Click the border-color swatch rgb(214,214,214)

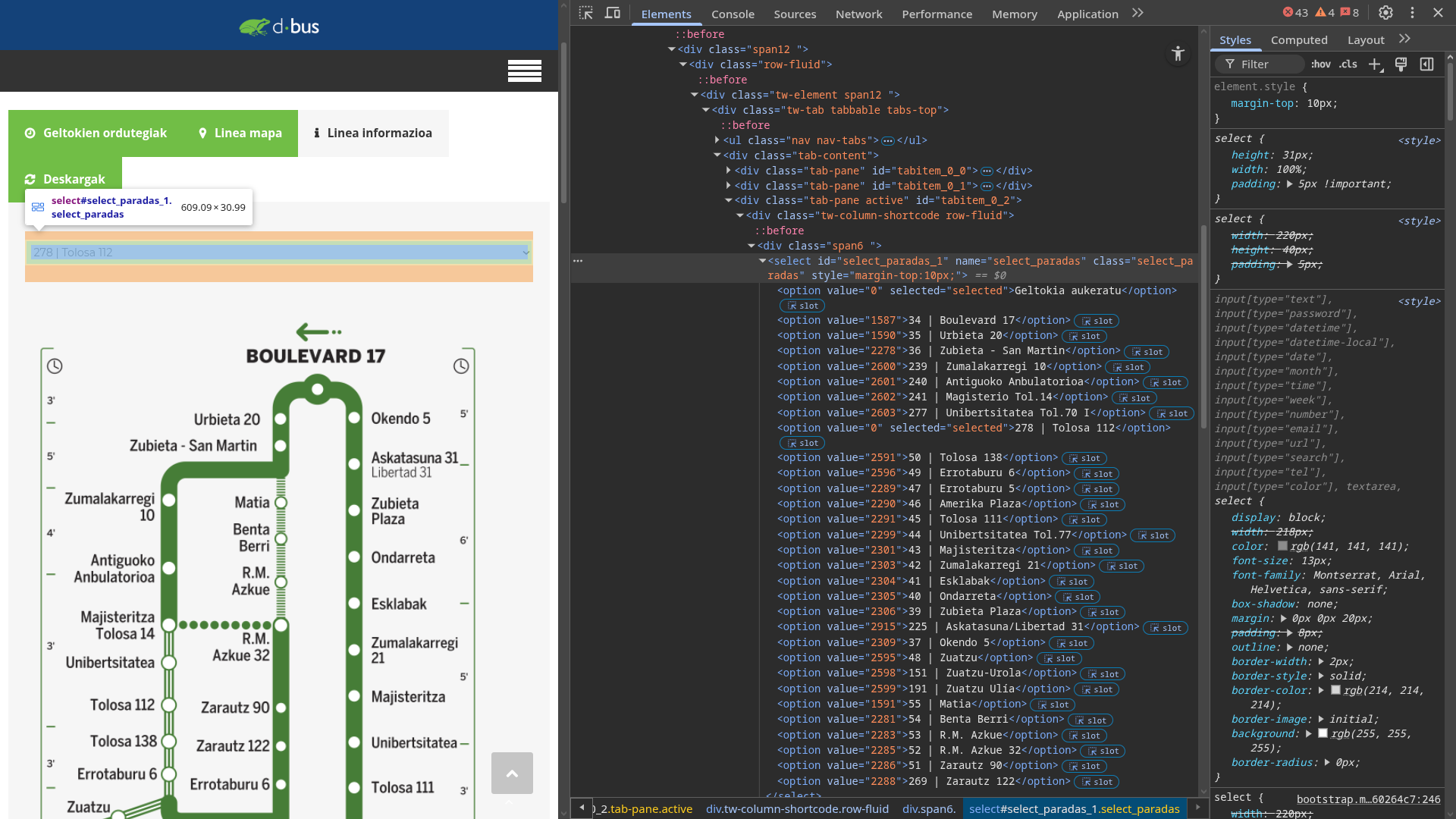(1337, 690)
